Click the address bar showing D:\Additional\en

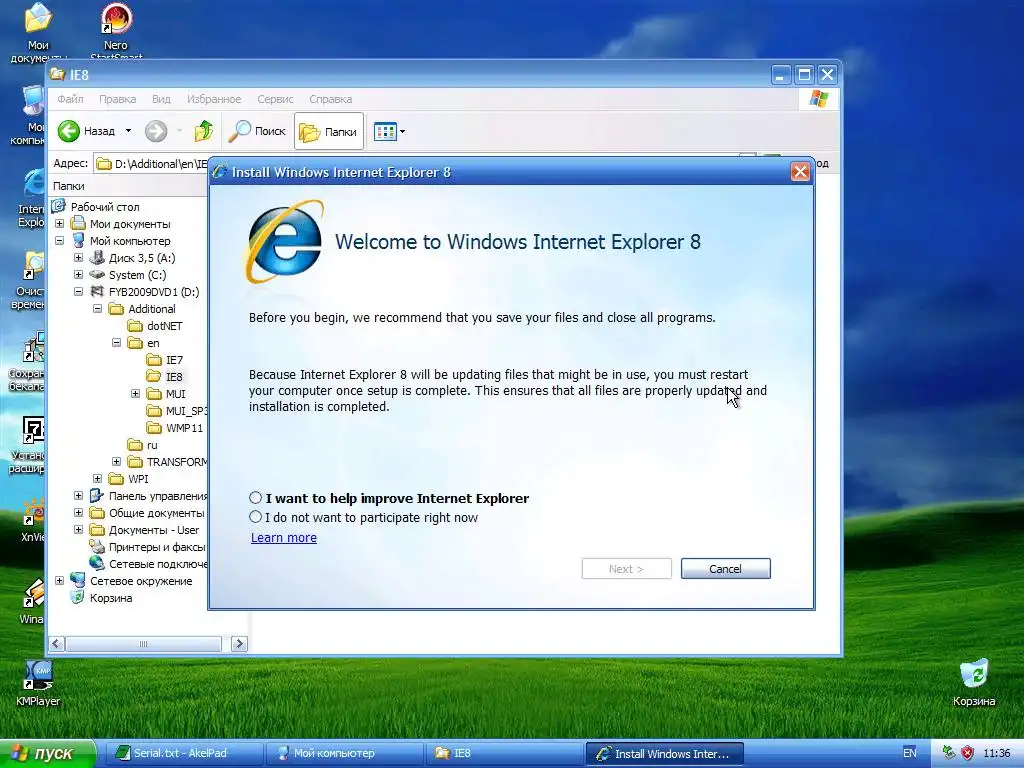click(152, 163)
